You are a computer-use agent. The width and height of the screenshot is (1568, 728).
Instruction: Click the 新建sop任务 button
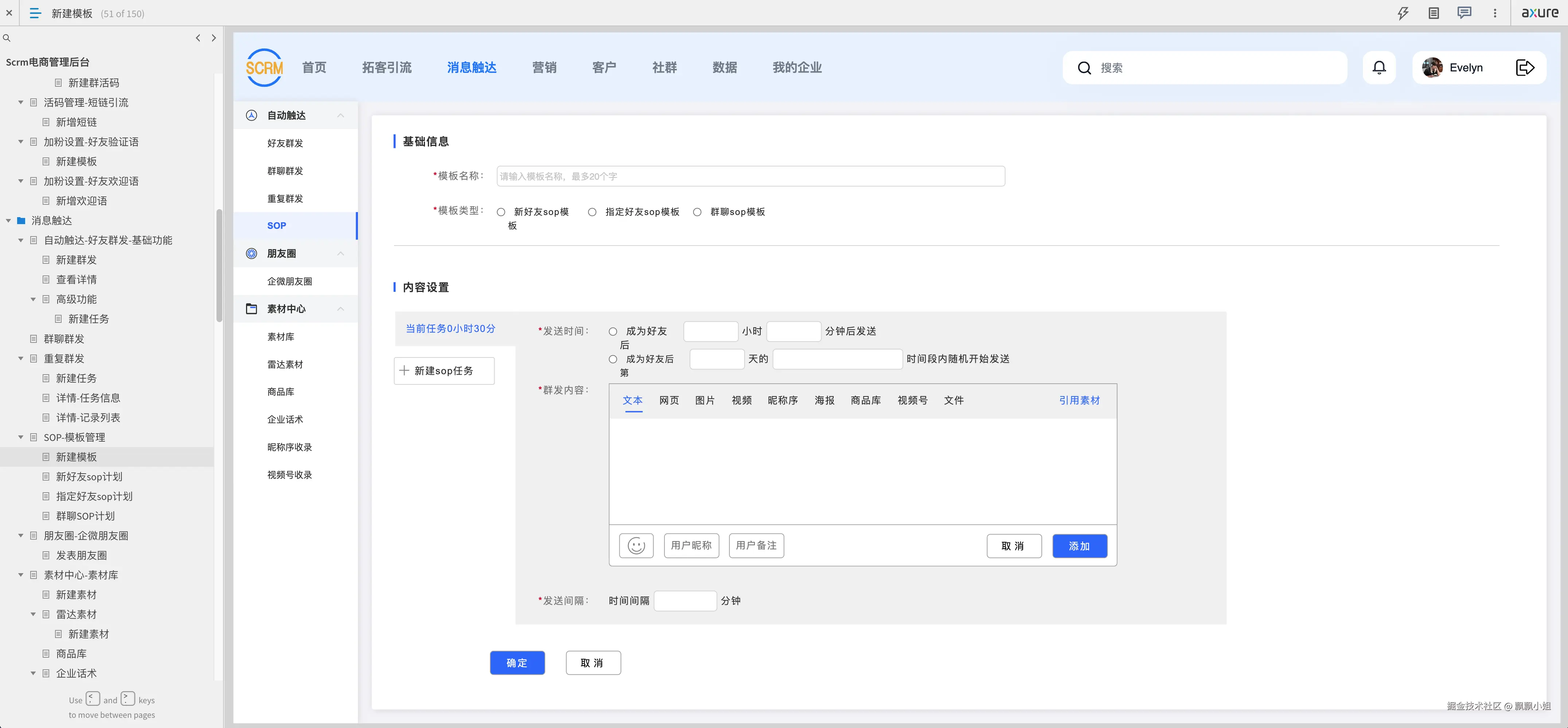(x=444, y=371)
